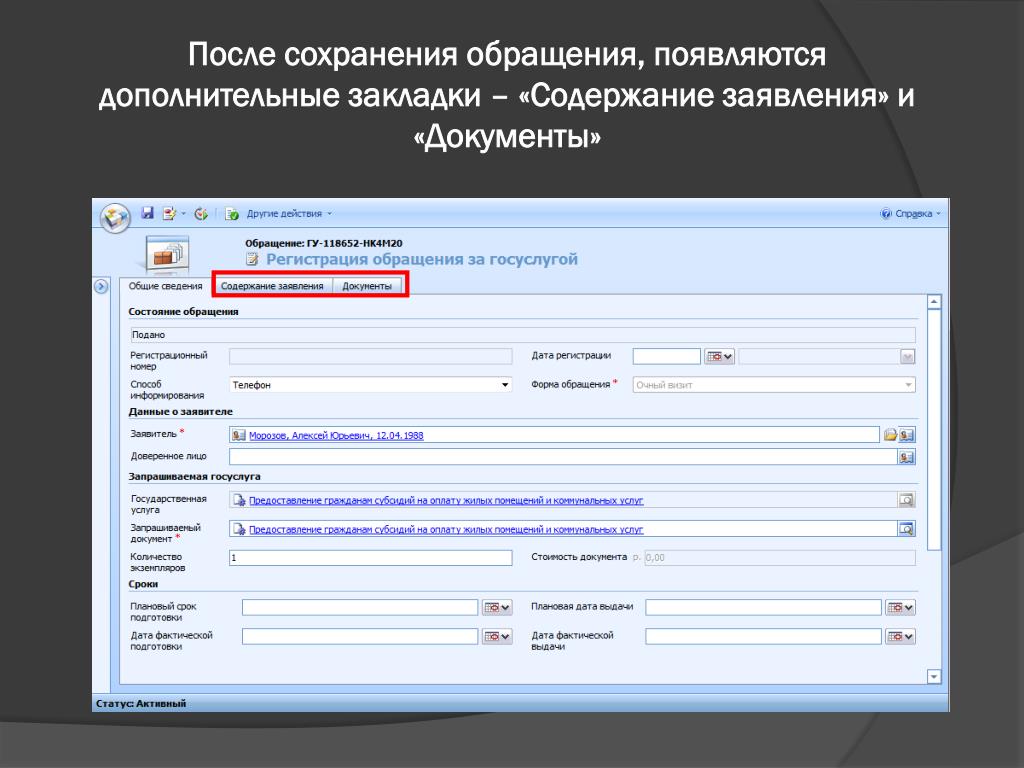
Task: Click the document-with-green-check icon
Action: pyautogui.click(x=232, y=214)
